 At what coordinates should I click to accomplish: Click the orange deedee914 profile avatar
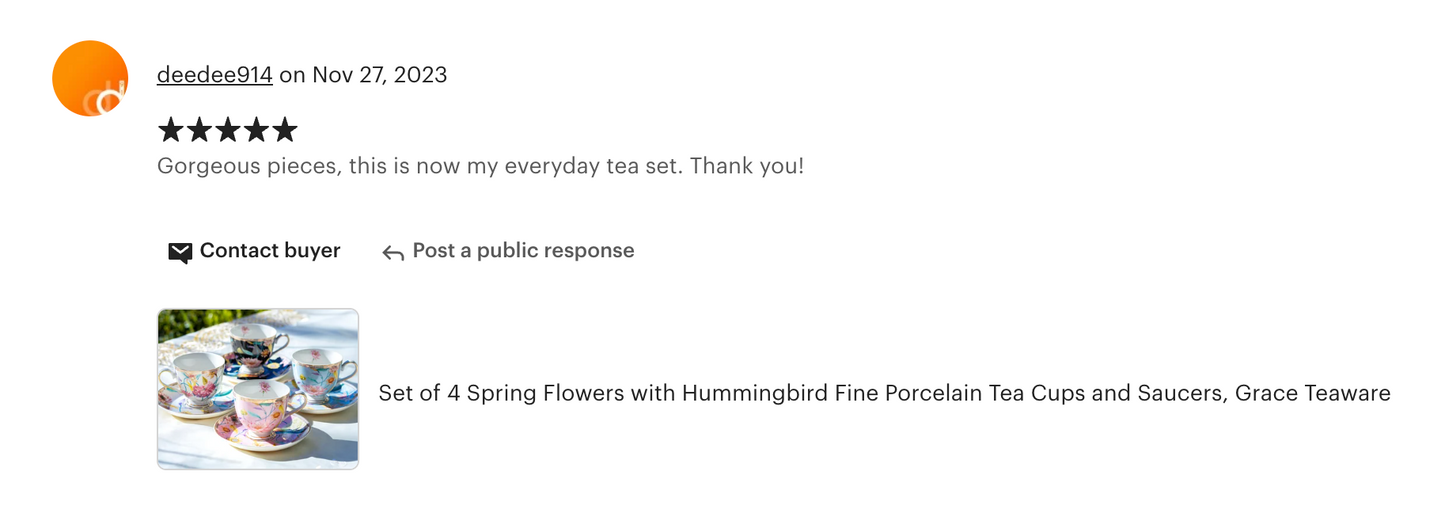pyautogui.click(x=90, y=78)
